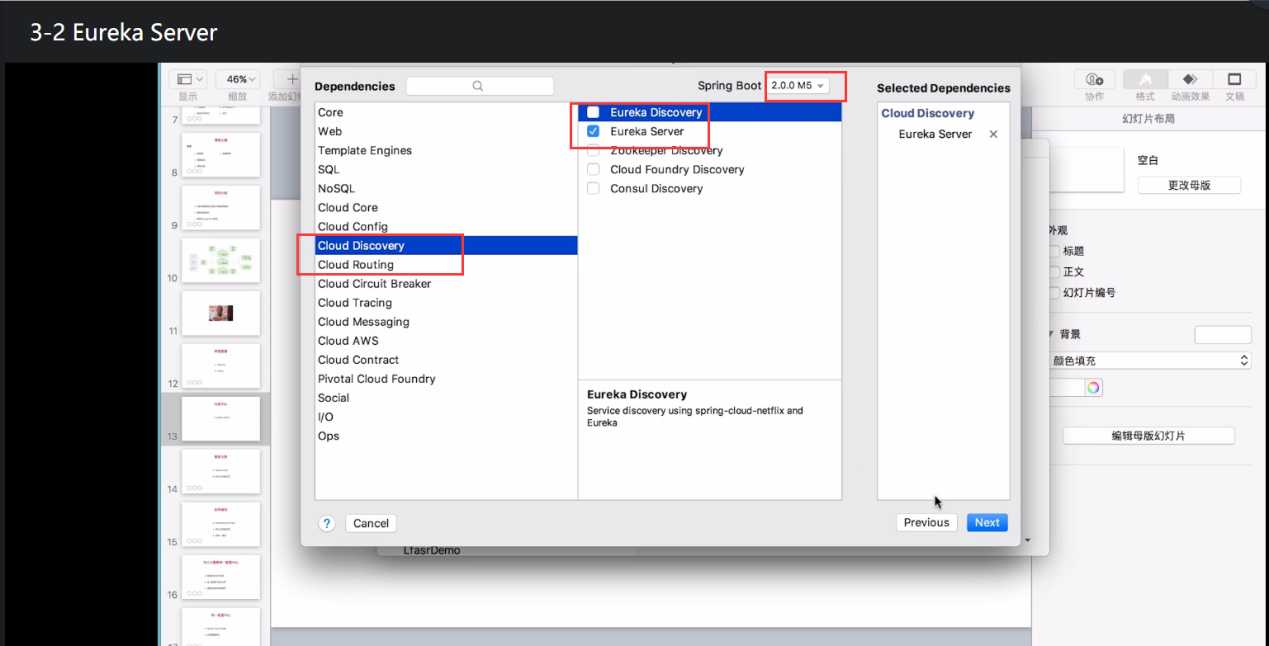This screenshot has width=1269, height=646.
Task: Check the Eureka Discovery checkbox
Action: pos(593,112)
